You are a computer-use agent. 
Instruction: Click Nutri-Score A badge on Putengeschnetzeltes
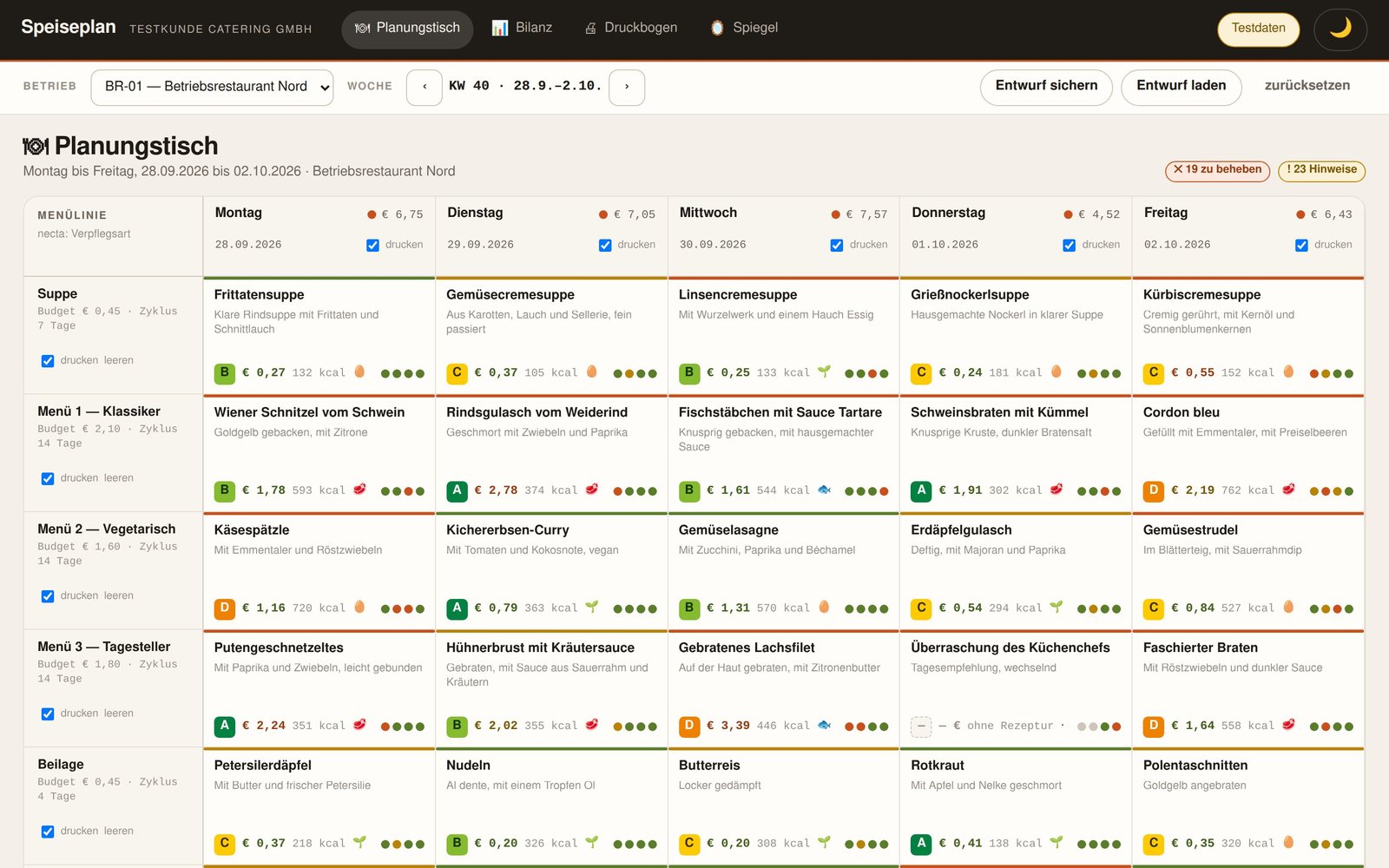tap(225, 726)
